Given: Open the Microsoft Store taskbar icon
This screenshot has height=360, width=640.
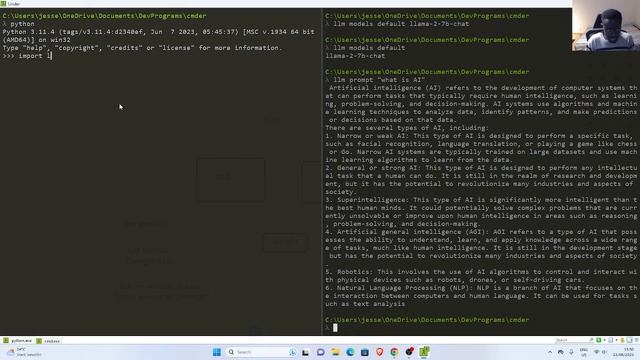Looking at the screenshot, I should click(x=365, y=352).
